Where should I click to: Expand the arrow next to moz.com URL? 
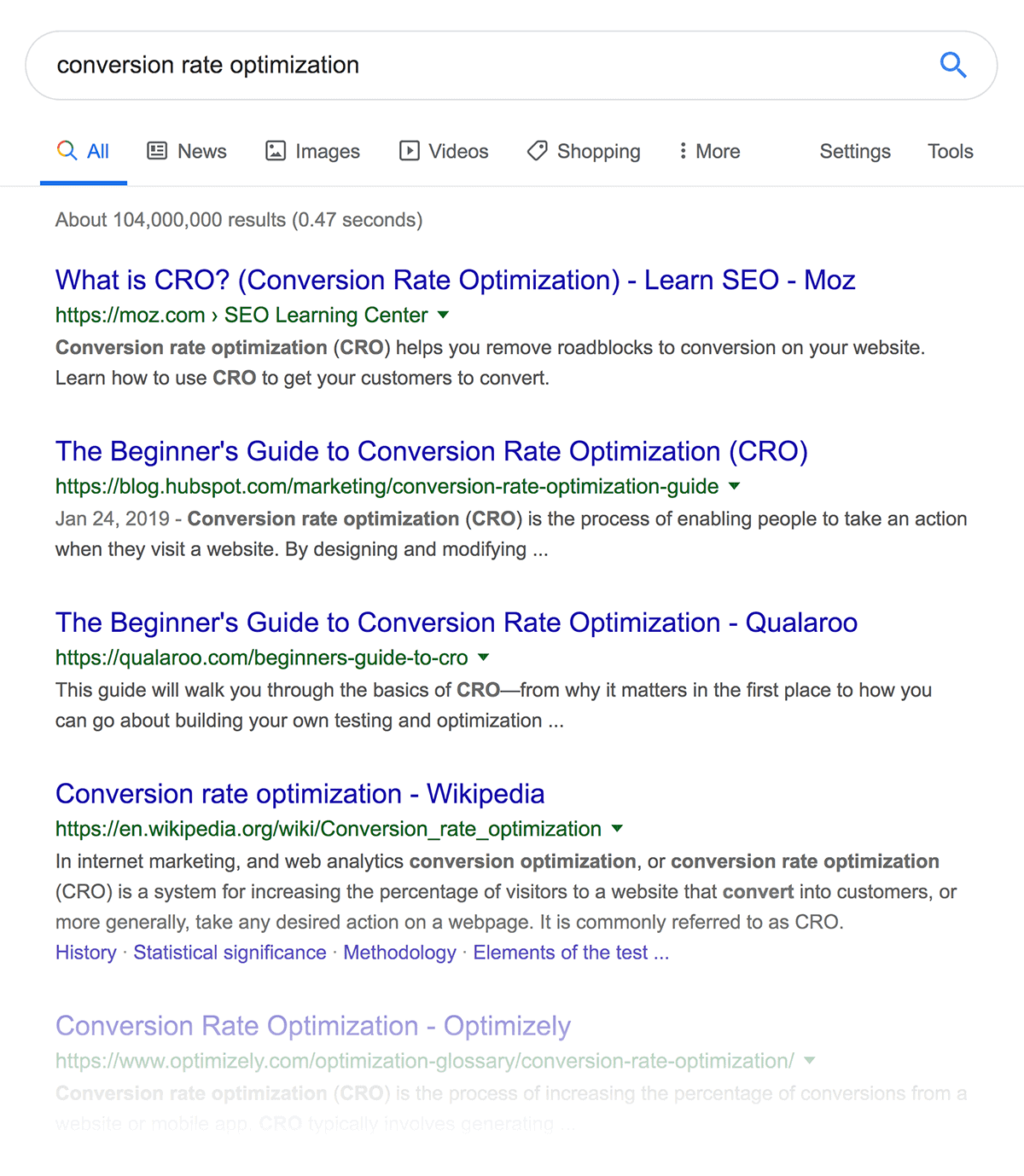coord(444,315)
